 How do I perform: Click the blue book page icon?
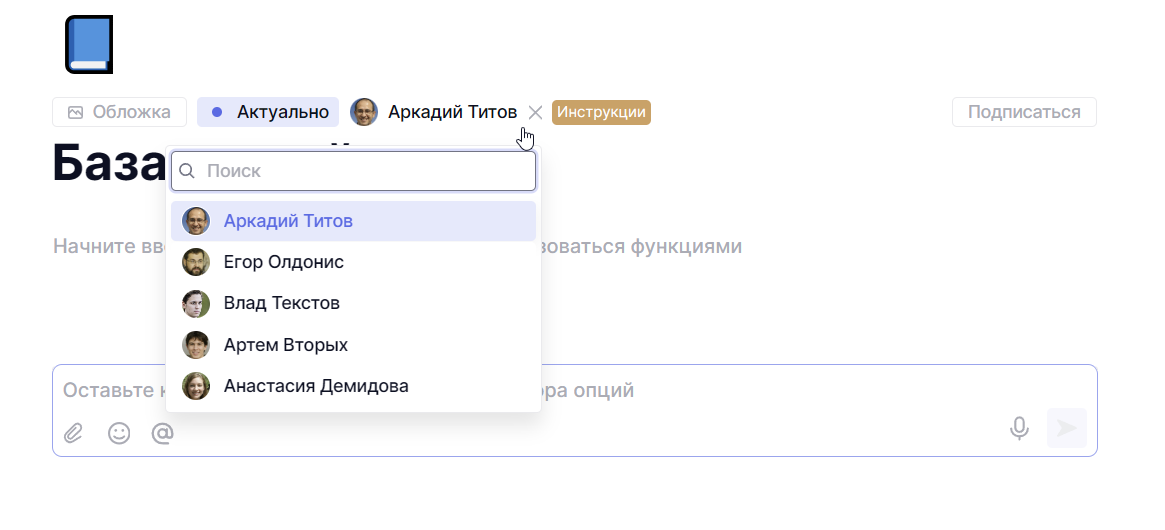click(x=89, y=45)
